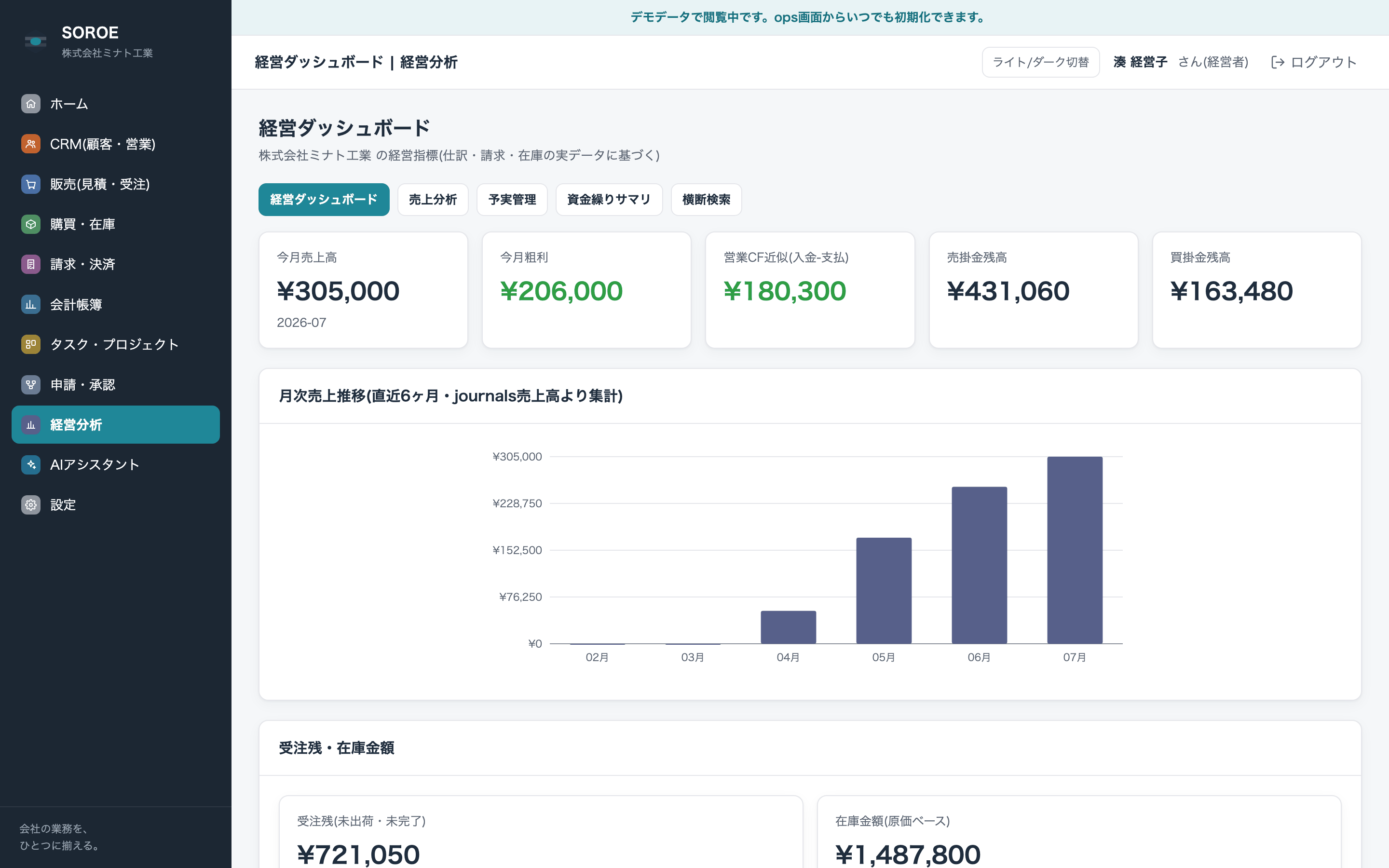Click the 申請・承認 workflow icon
Viewport: 1389px width, 868px height.
pyautogui.click(x=31, y=385)
